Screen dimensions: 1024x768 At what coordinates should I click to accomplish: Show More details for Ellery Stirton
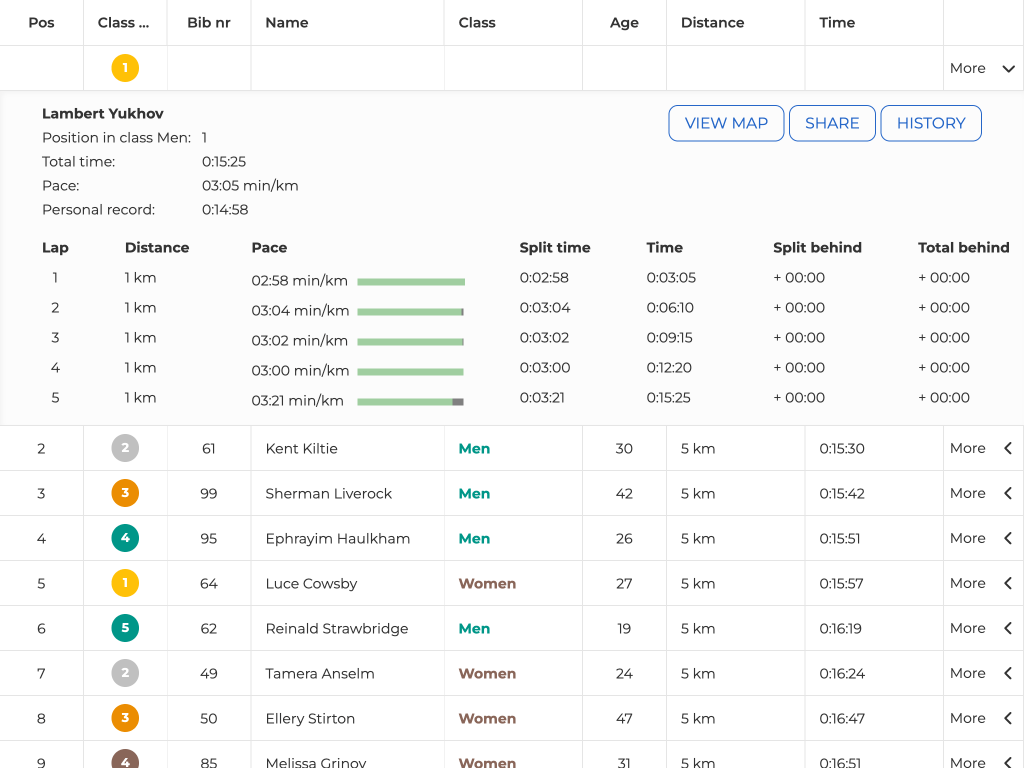click(982, 718)
